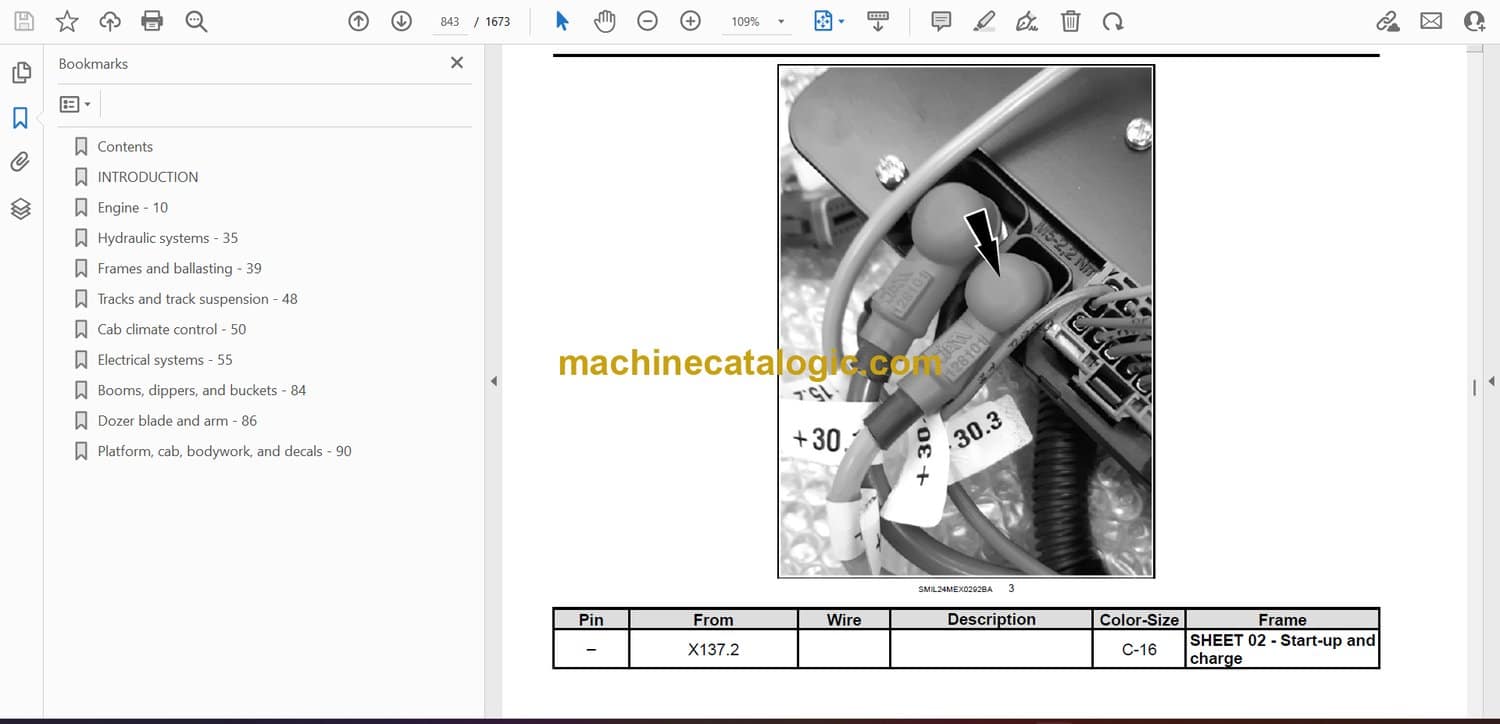Click the Pin column header
Viewport: 1500px width, 724px height.
[x=591, y=620]
